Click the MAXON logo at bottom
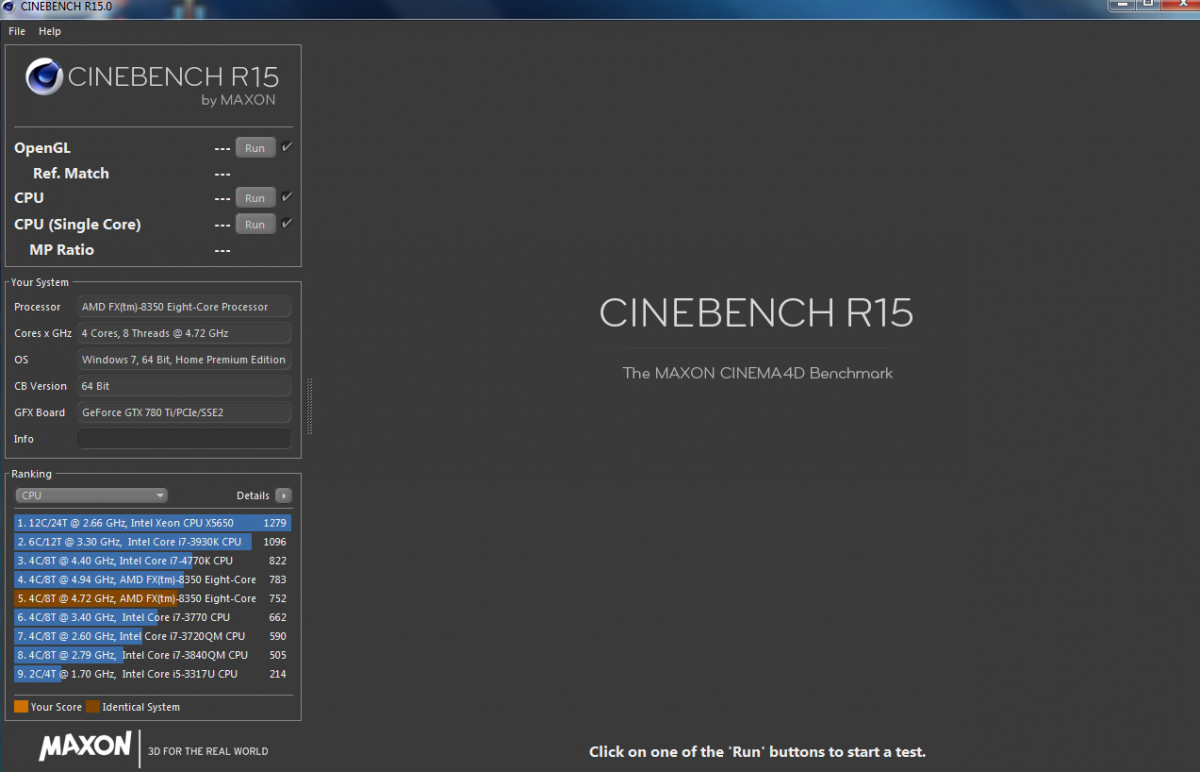Viewport: 1200px width, 772px height. [x=85, y=745]
